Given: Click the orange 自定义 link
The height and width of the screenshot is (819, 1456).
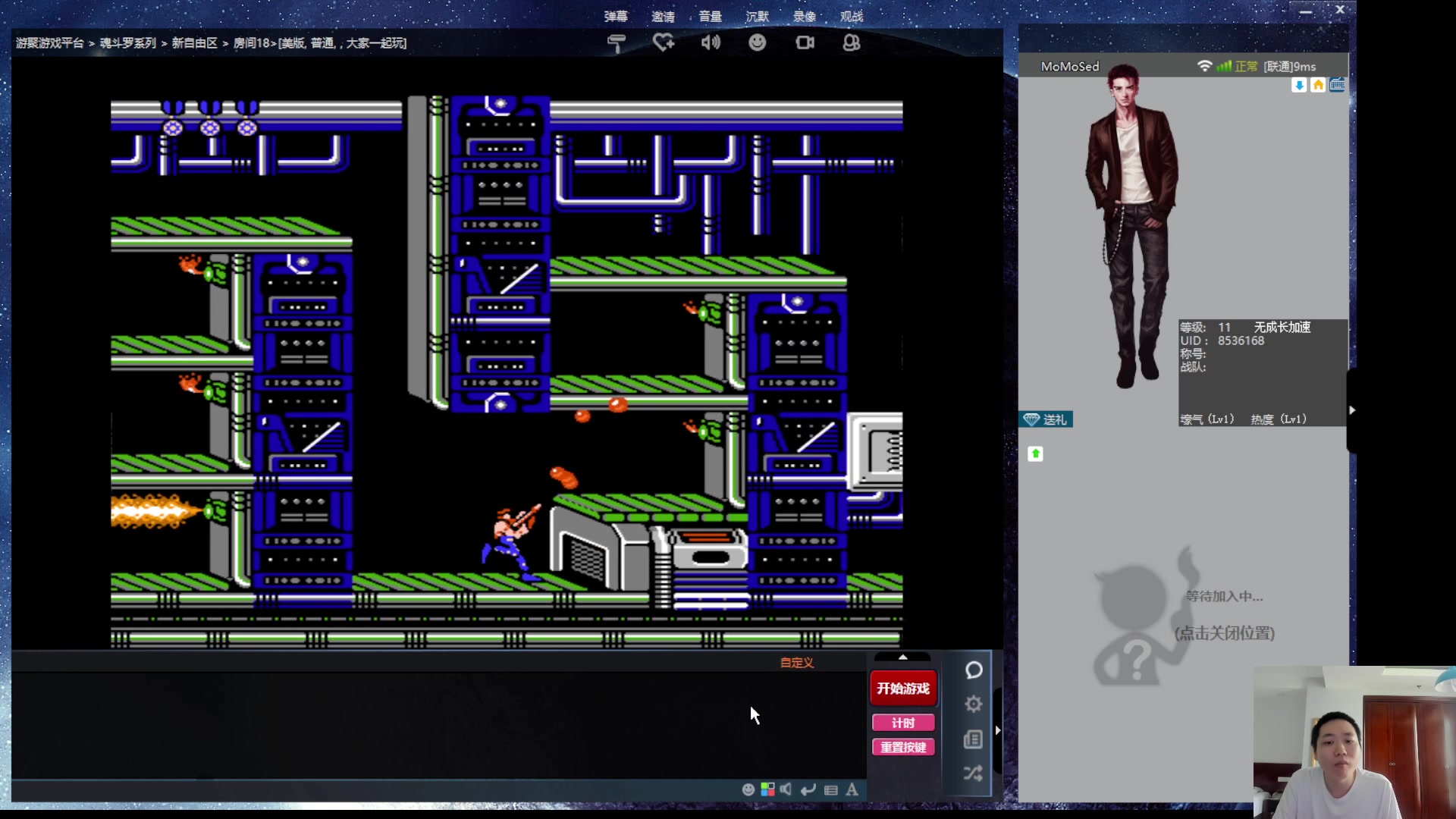Looking at the screenshot, I should point(797,662).
